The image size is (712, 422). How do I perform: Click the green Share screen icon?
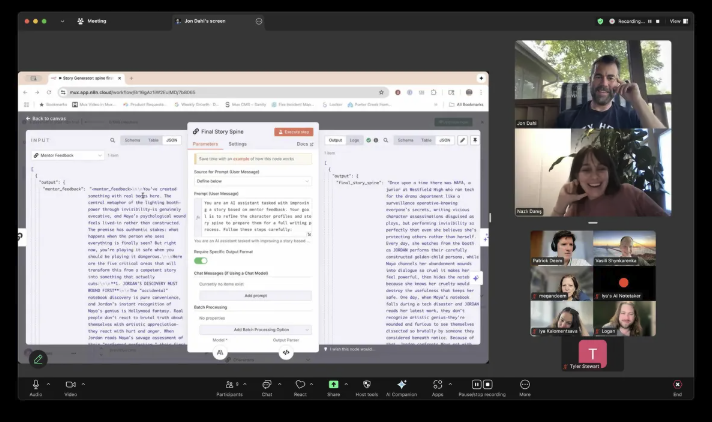(x=333, y=385)
